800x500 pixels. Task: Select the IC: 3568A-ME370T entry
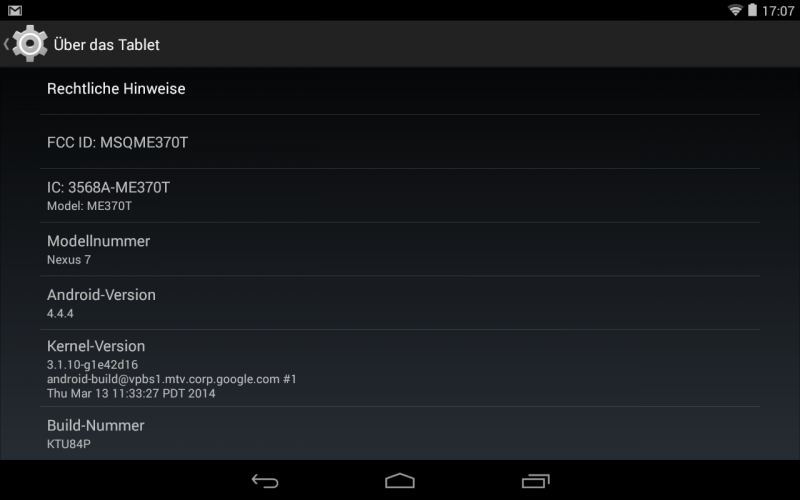coord(400,195)
